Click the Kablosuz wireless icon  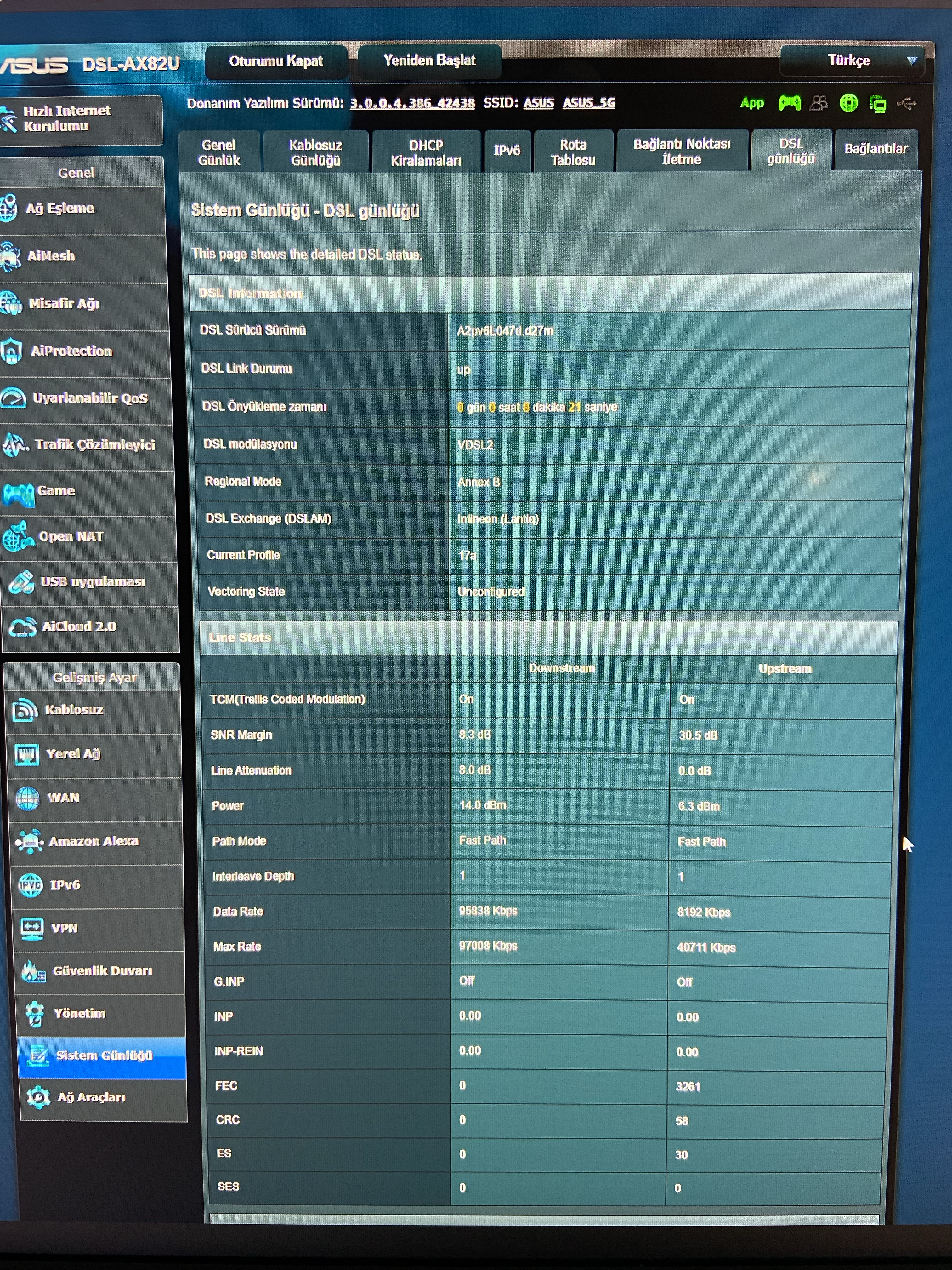(x=25, y=710)
